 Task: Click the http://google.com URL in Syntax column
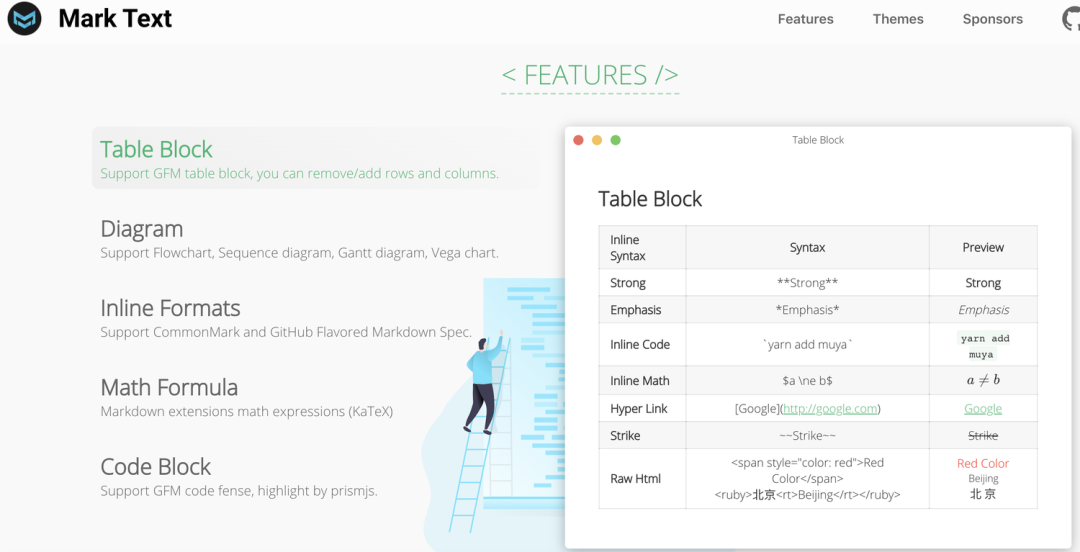[x=830, y=409]
